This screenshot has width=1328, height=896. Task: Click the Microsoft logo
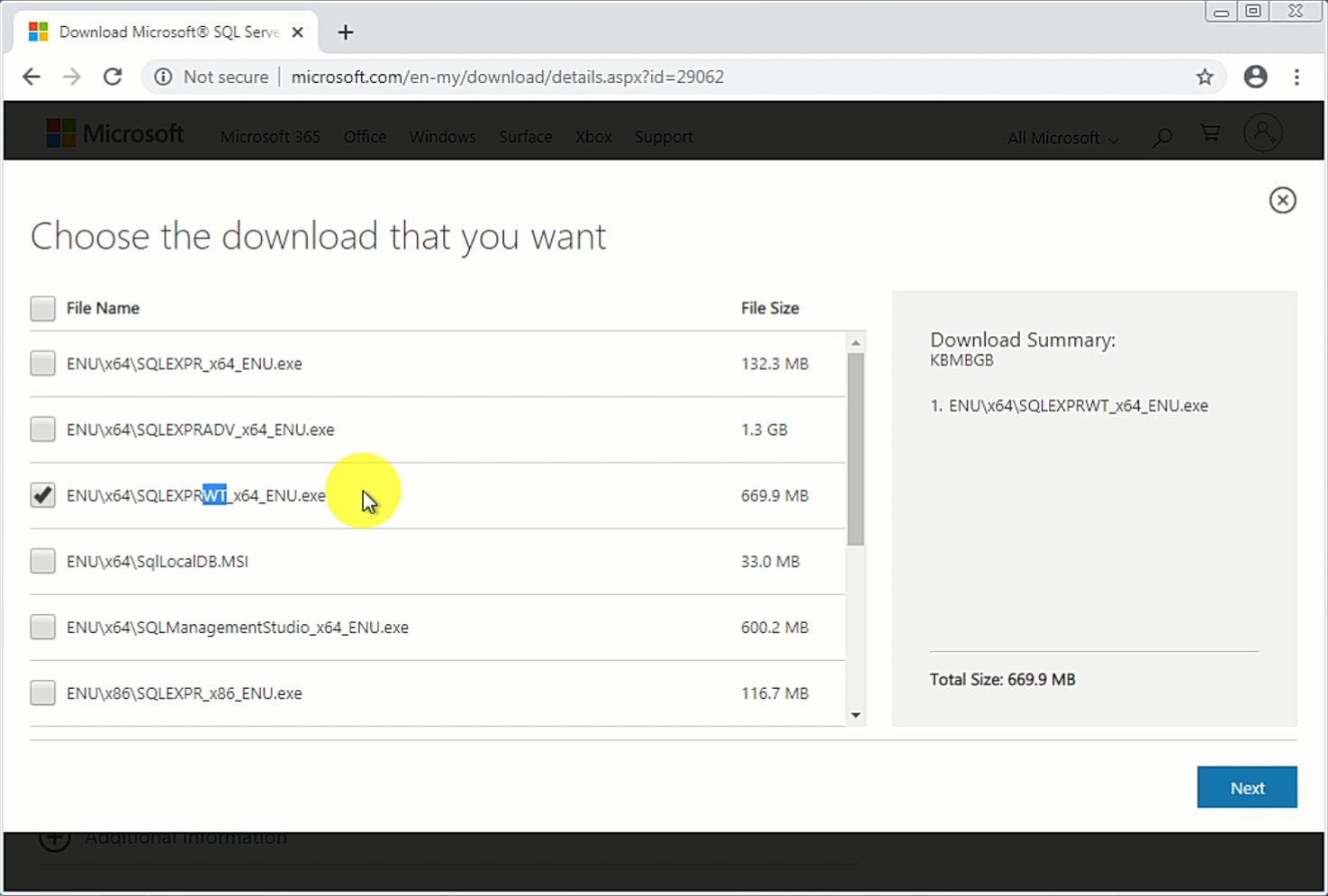115,134
